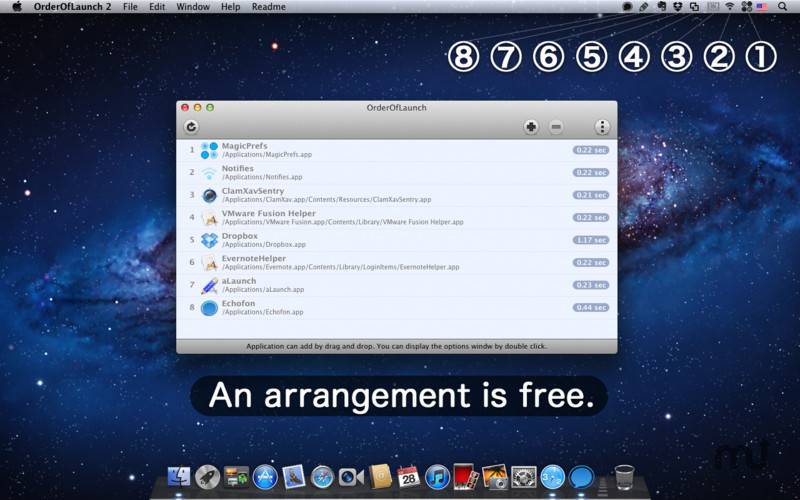Select the MagicPrefs app icon in row 1

point(209,150)
